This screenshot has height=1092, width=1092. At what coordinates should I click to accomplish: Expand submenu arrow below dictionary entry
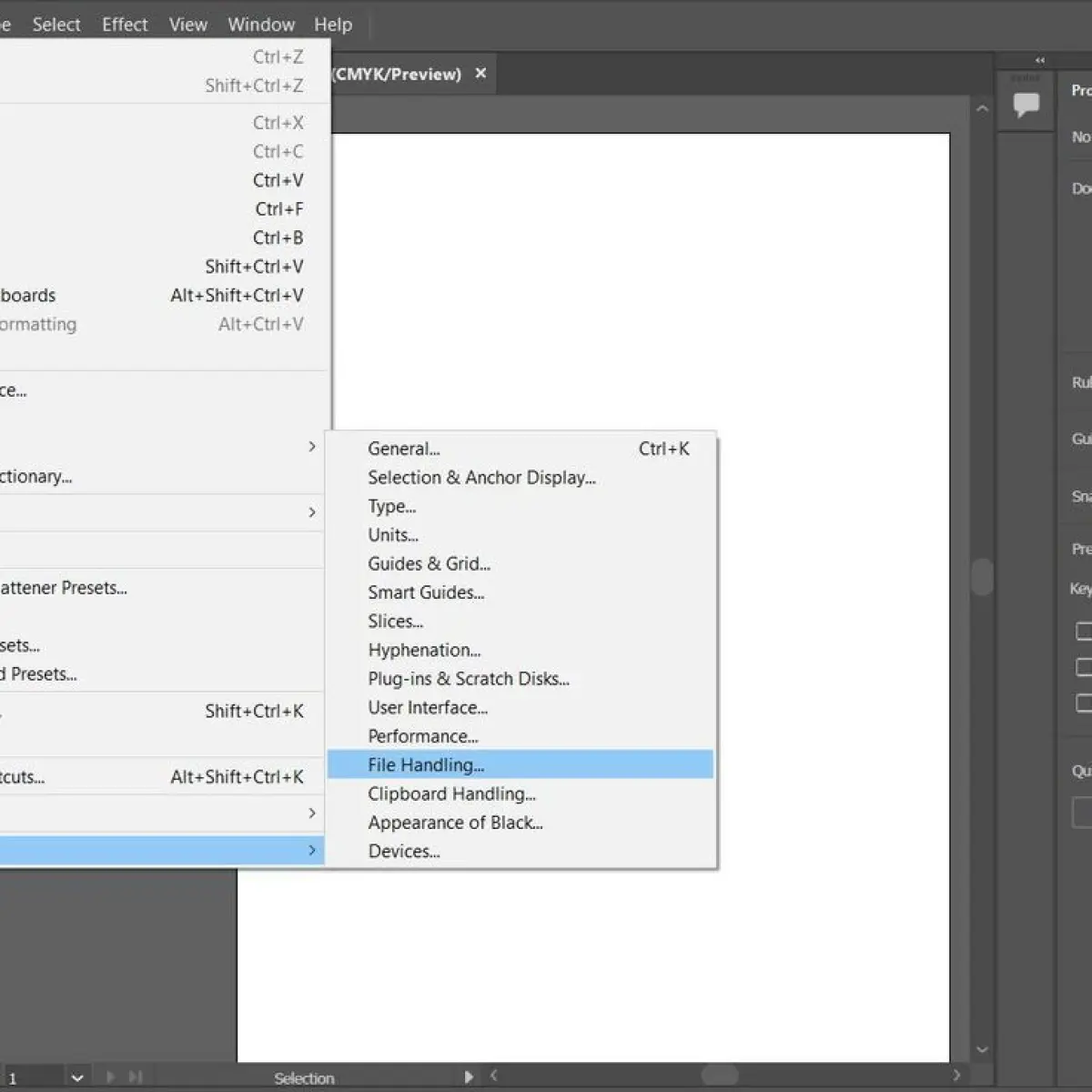(x=312, y=512)
